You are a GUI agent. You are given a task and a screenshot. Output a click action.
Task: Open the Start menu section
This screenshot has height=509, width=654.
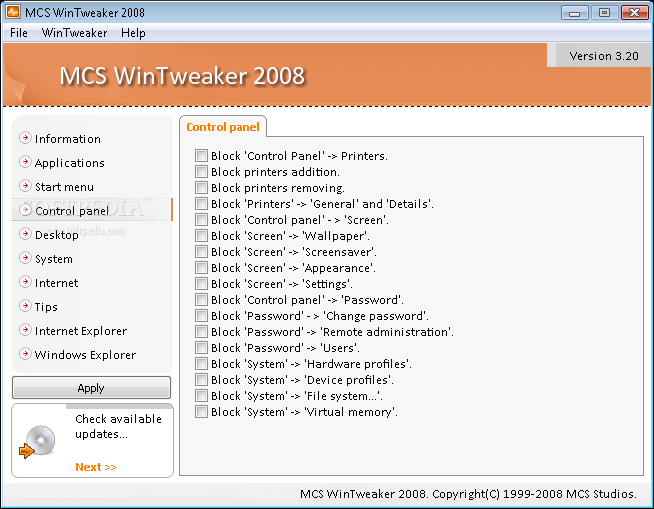[64, 187]
